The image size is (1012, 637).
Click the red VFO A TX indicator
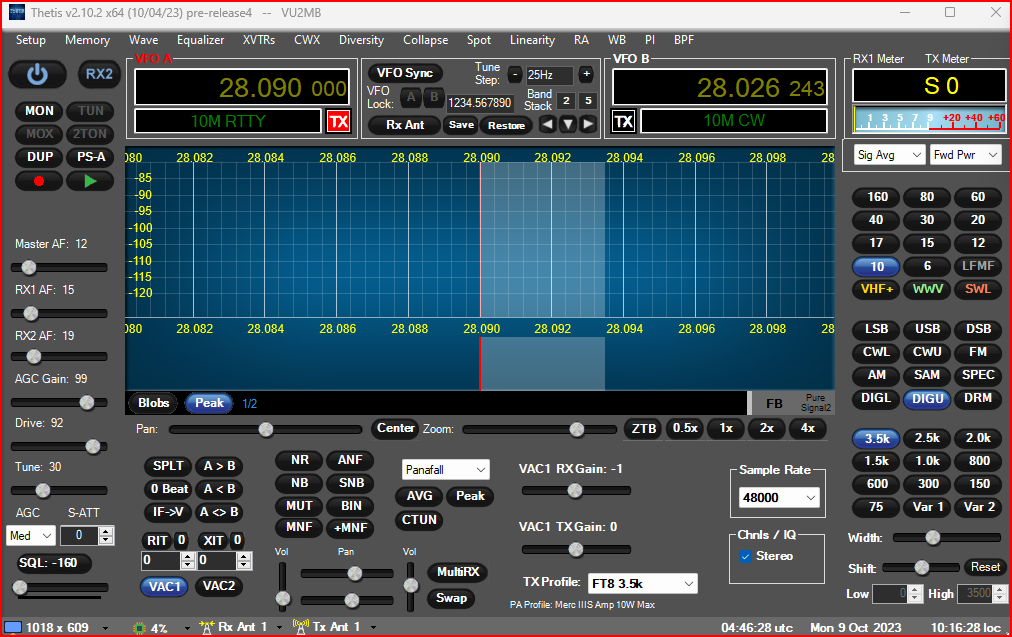(338, 122)
